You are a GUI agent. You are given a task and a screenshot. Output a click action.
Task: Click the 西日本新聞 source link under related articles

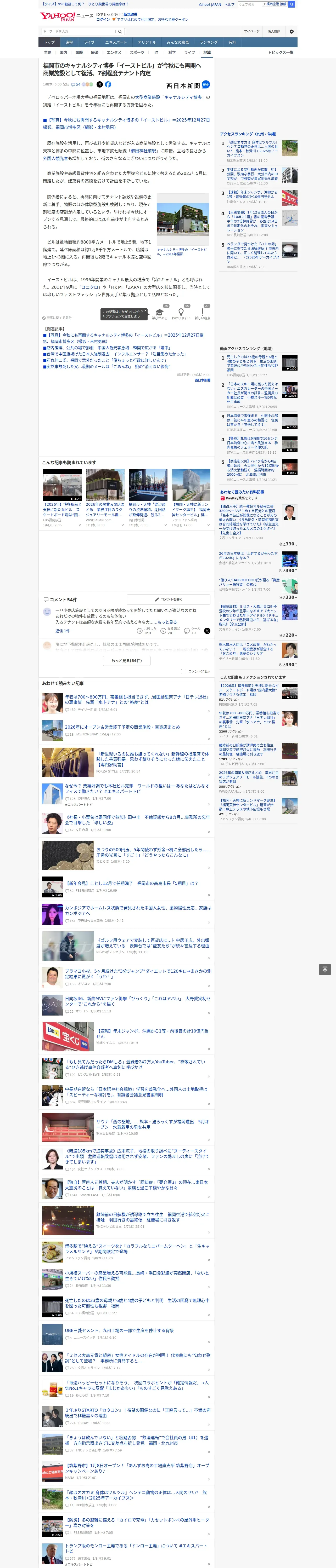(x=203, y=381)
